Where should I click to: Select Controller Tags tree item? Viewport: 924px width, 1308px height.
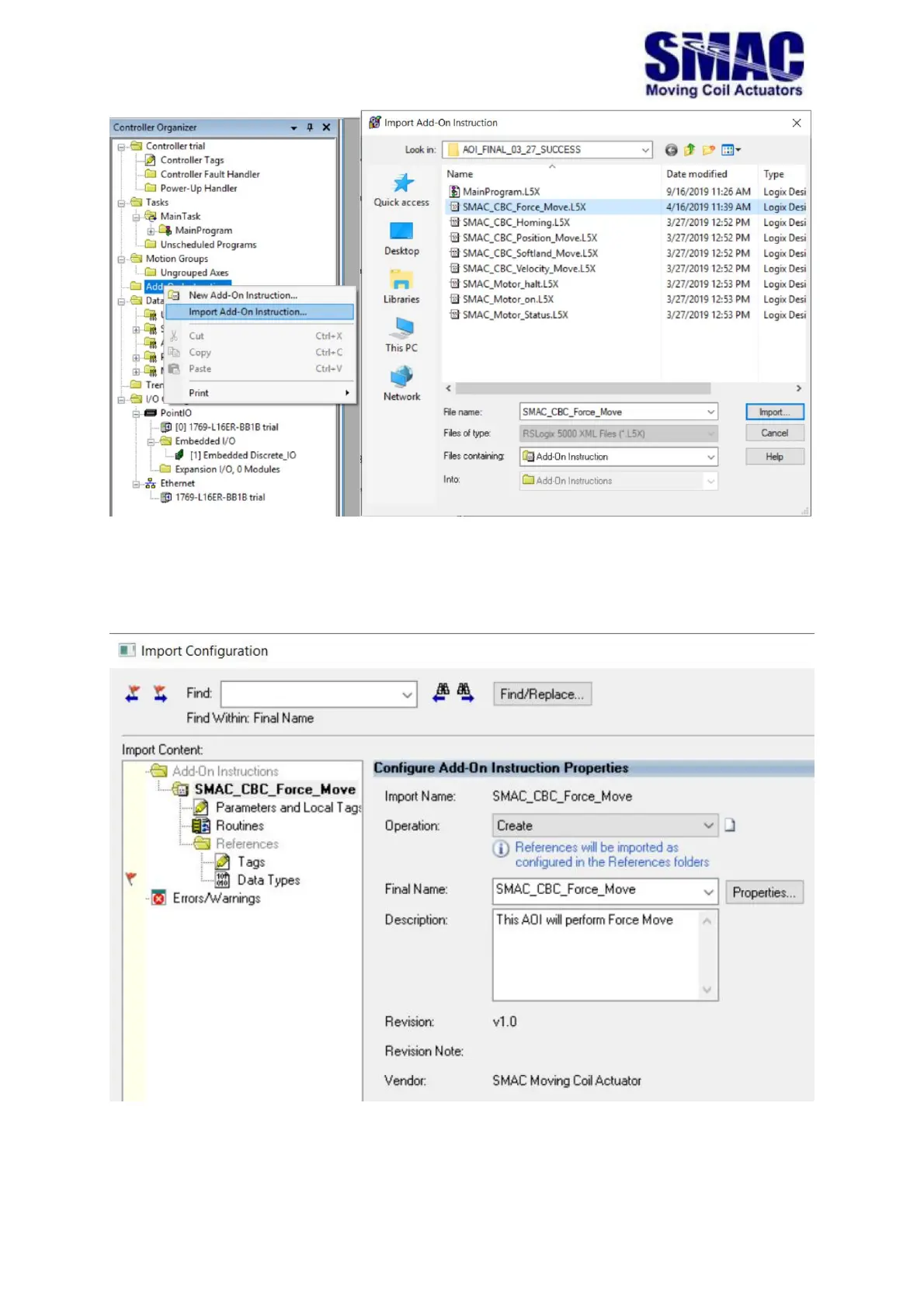192,161
